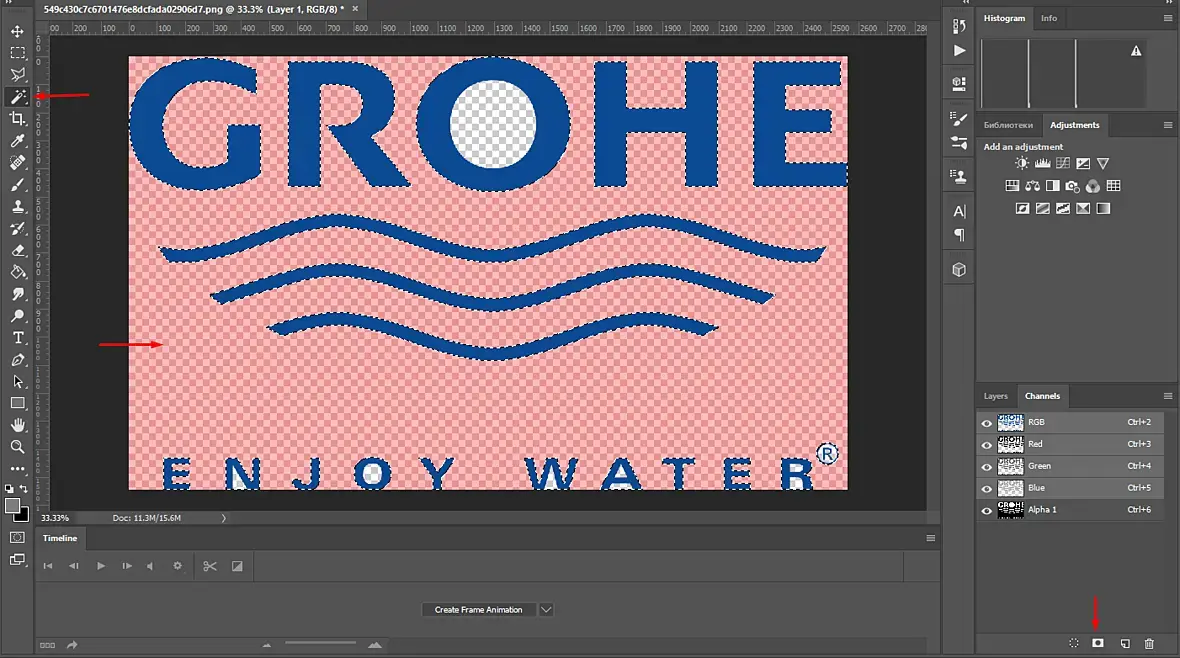The height and width of the screenshot is (658, 1180).
Task: Select the Path Selection tool
Action: tap(17, 382)
